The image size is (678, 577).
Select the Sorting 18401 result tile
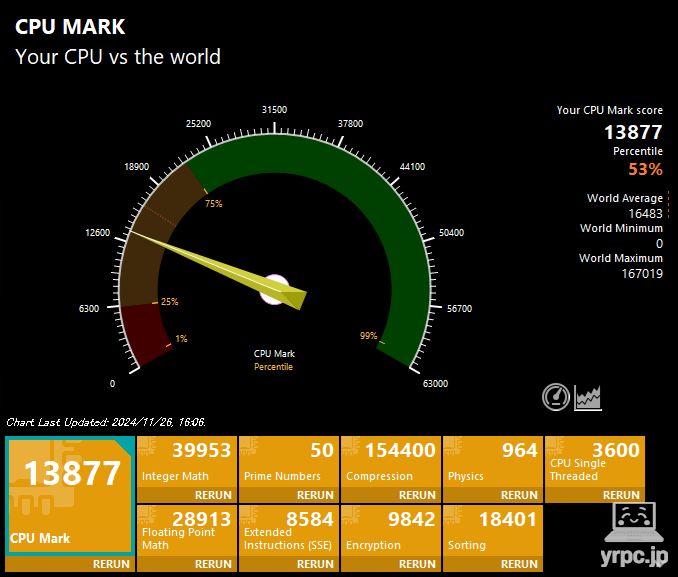[x=492, y=530]
